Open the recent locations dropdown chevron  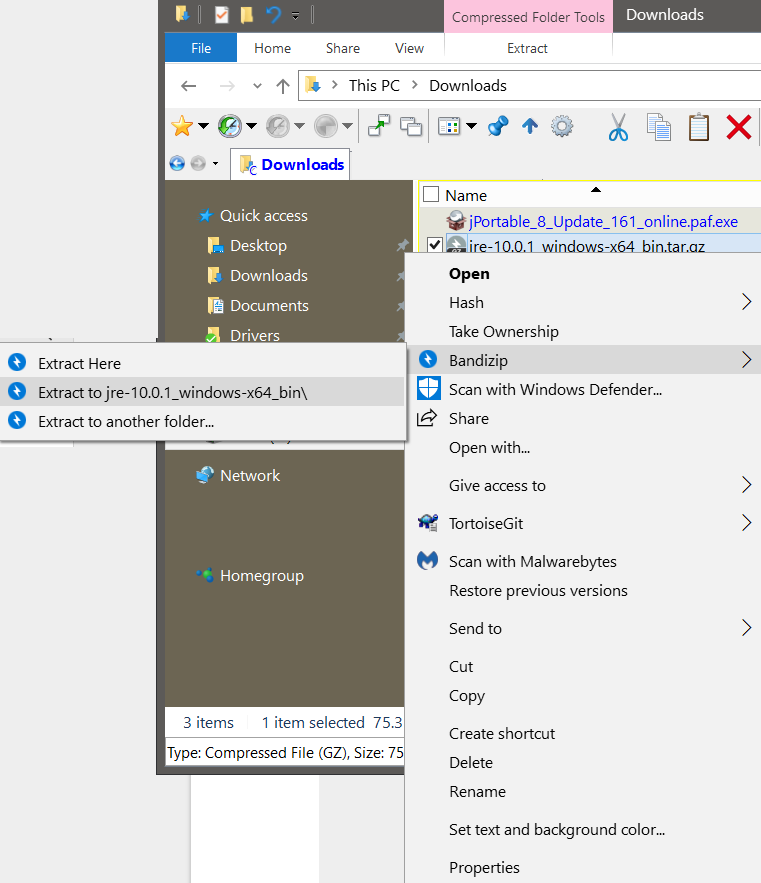pos(257,86)
